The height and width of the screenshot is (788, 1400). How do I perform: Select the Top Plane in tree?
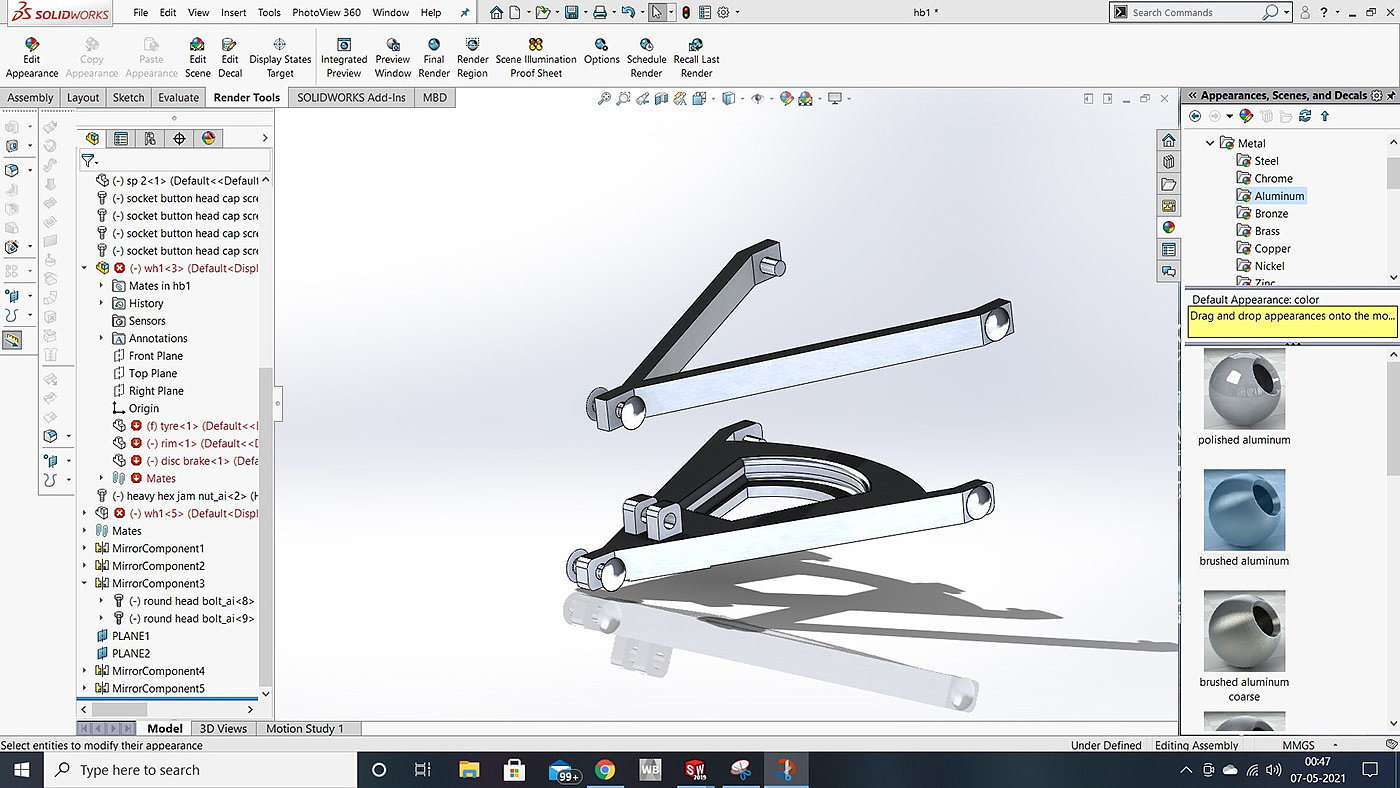[152, 373]
